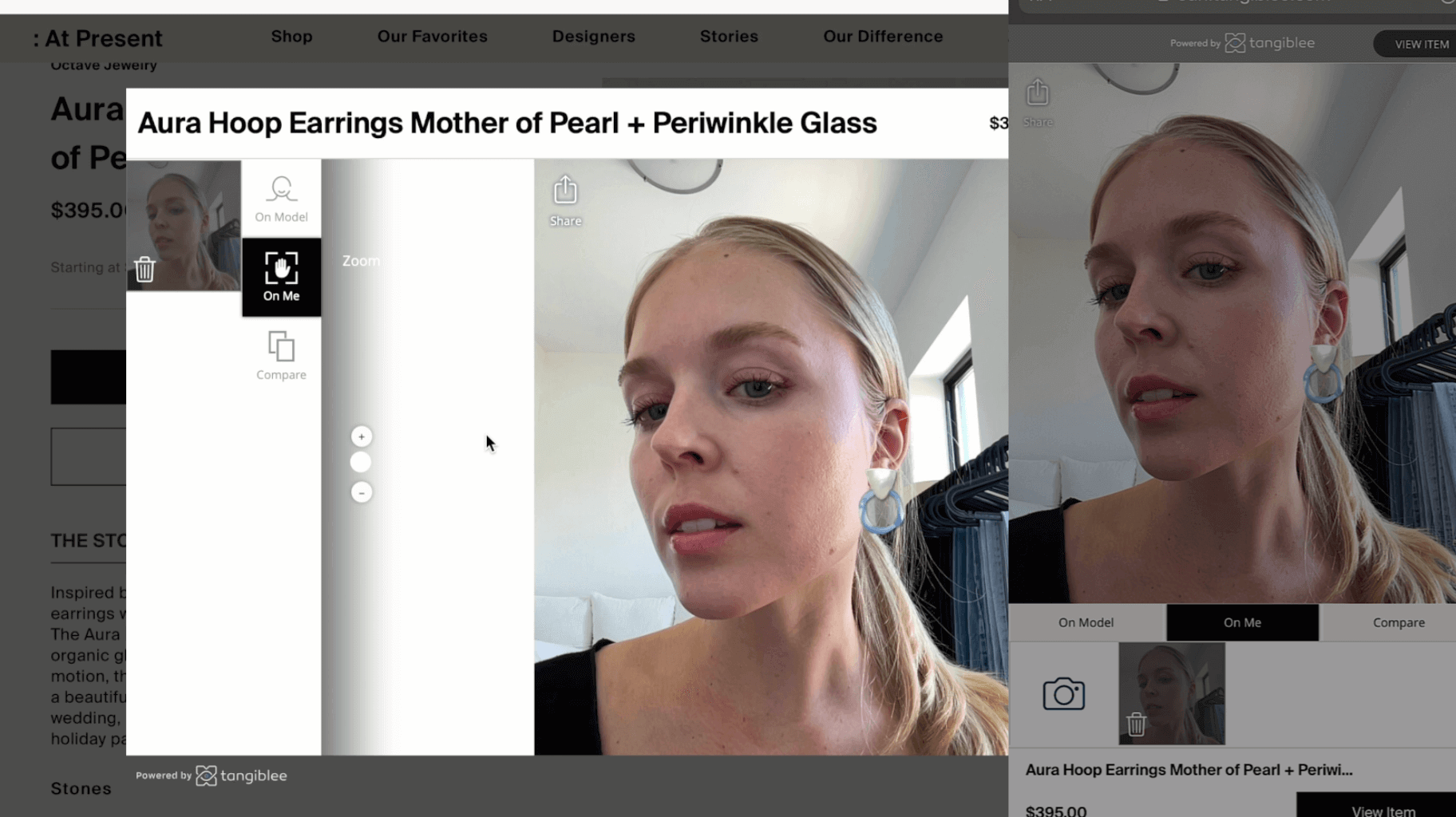This screenshot has height=817, width=1456.
Task: Open the Our Favorites menu
Action: (432, 37)
